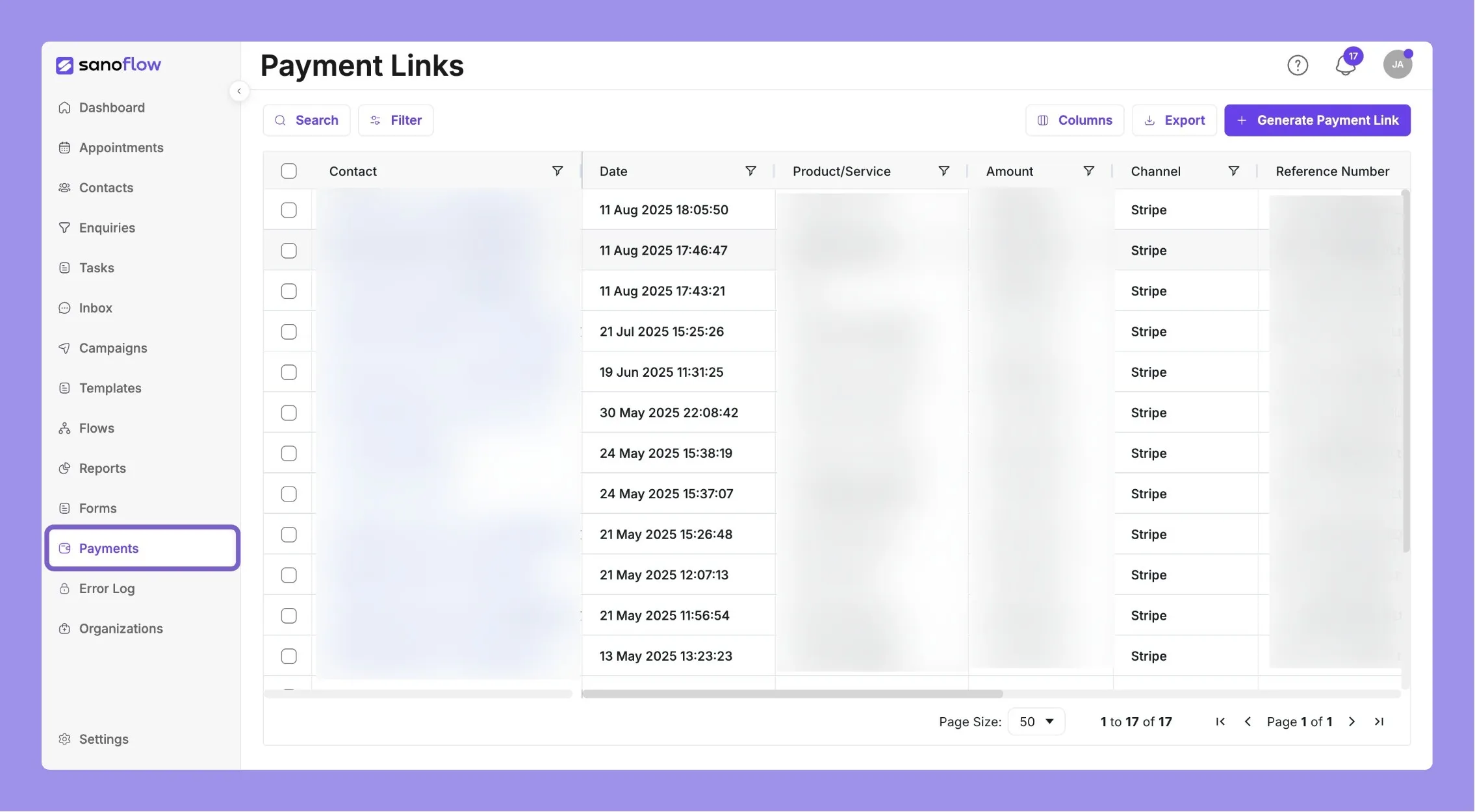Click the sanoflow logo
The image size is (1475, 812).
pyautogui.click(x=109, y=64)
